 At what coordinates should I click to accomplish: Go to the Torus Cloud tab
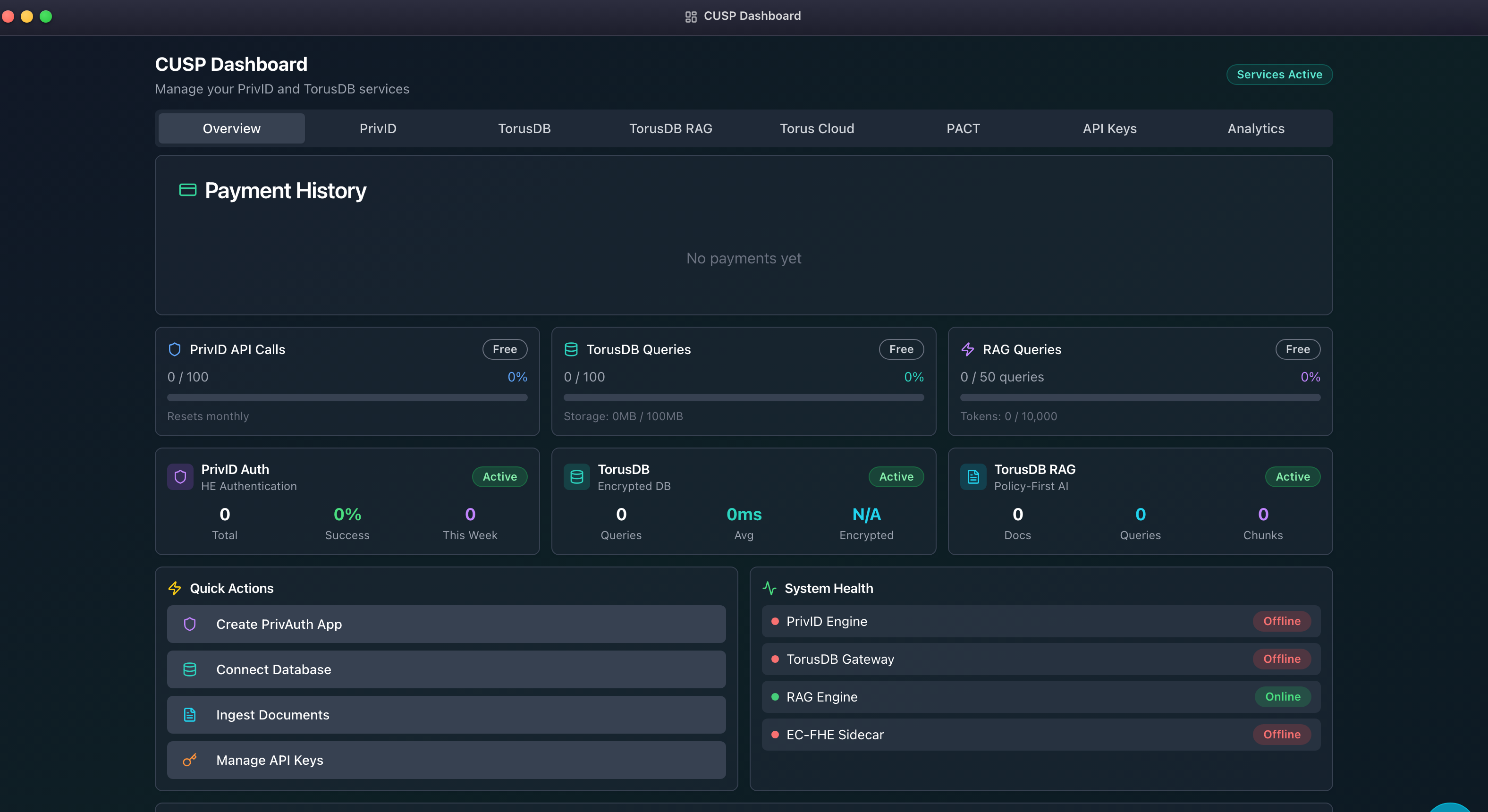pos(817,128)
